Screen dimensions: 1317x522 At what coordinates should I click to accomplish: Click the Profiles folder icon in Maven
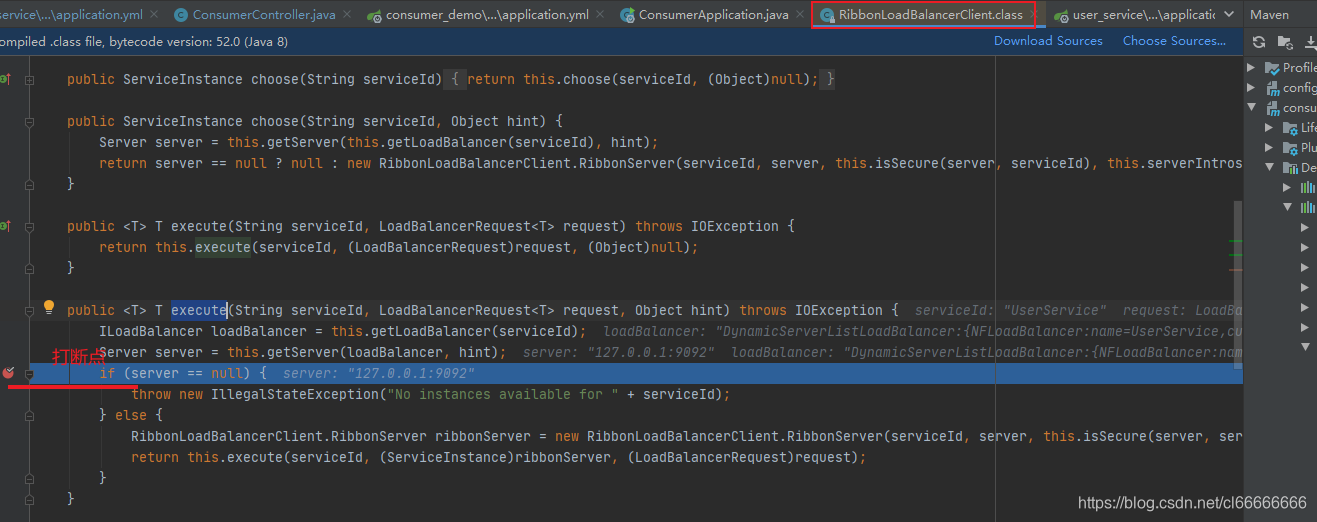[1273, 68]
